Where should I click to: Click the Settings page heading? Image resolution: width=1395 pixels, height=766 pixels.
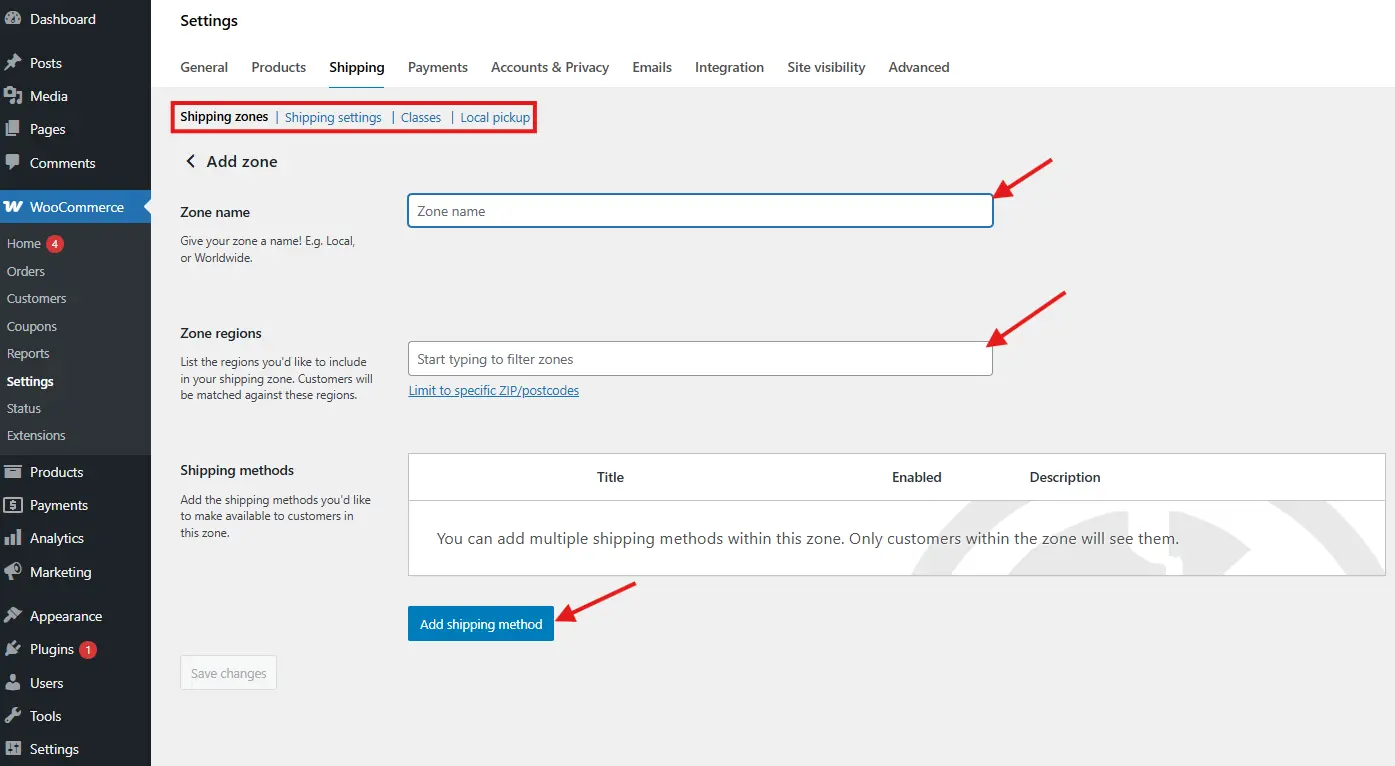point(209,20)
